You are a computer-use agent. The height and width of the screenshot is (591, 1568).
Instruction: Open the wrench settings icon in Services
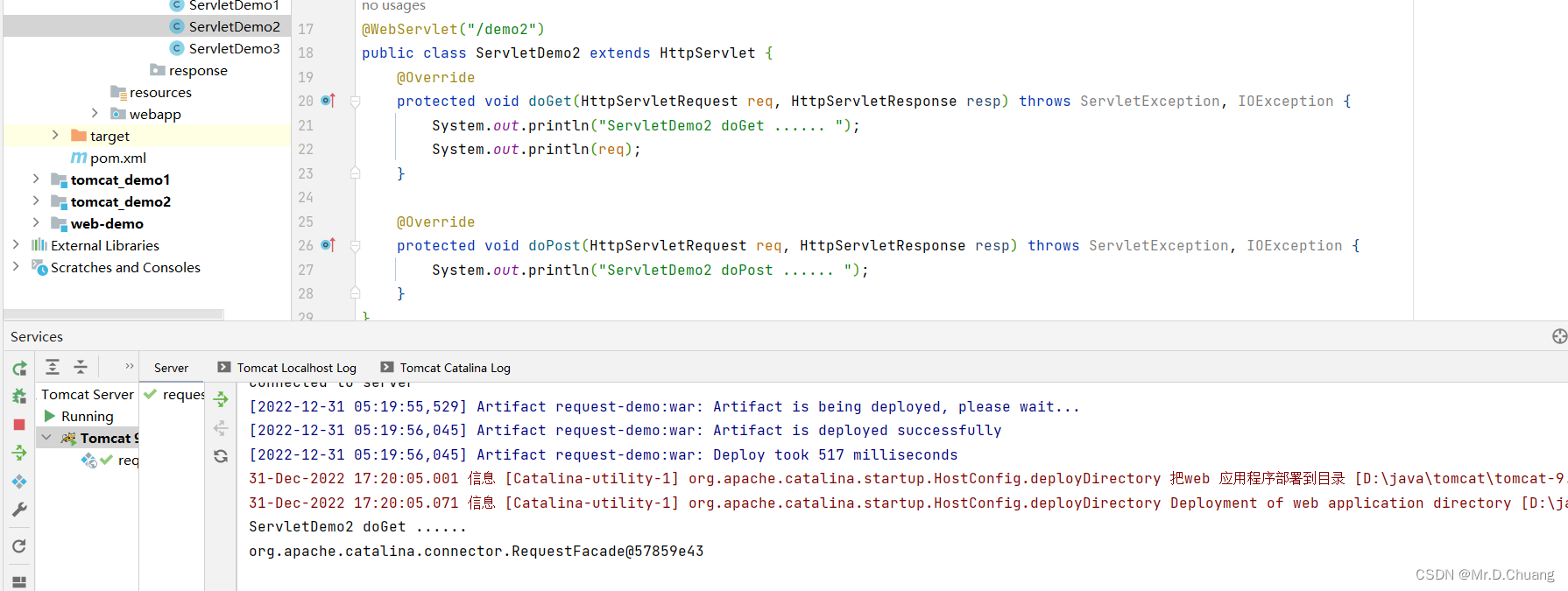point(19,510)
